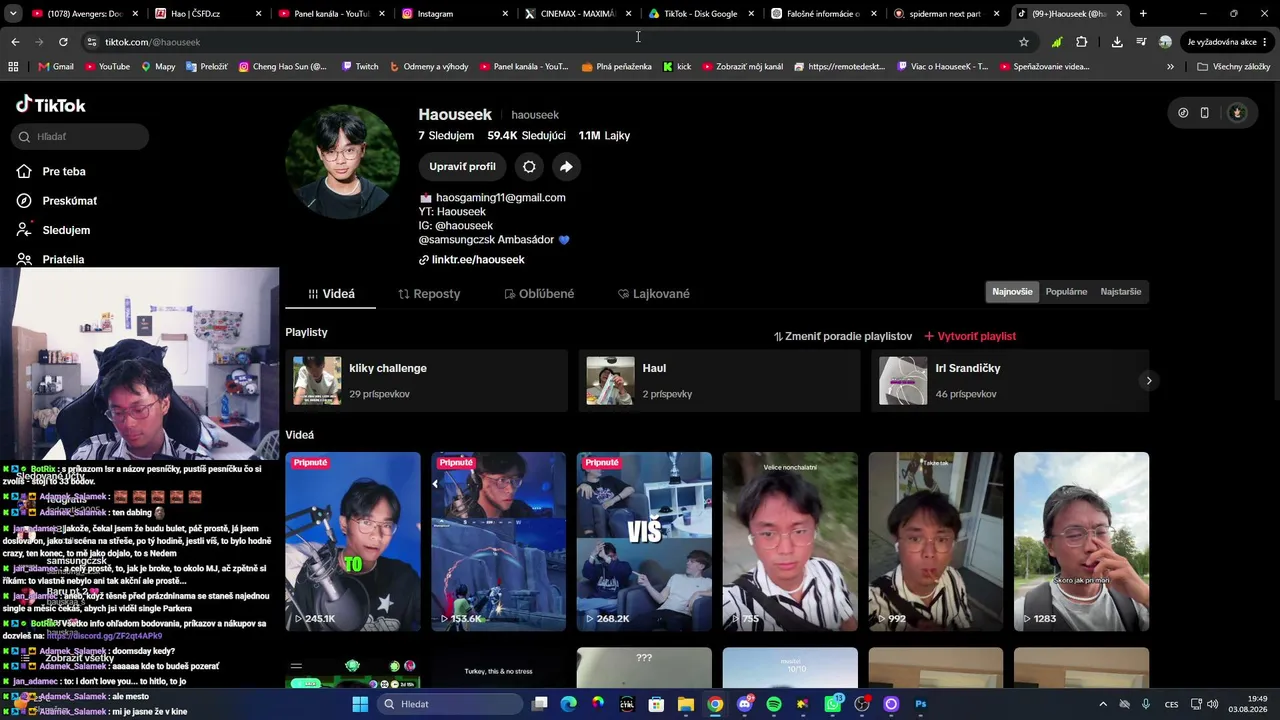This screenshot has width=1280, height=720.
Task: Open Spotify from the taskbar
Action: [x=774, y=704]
